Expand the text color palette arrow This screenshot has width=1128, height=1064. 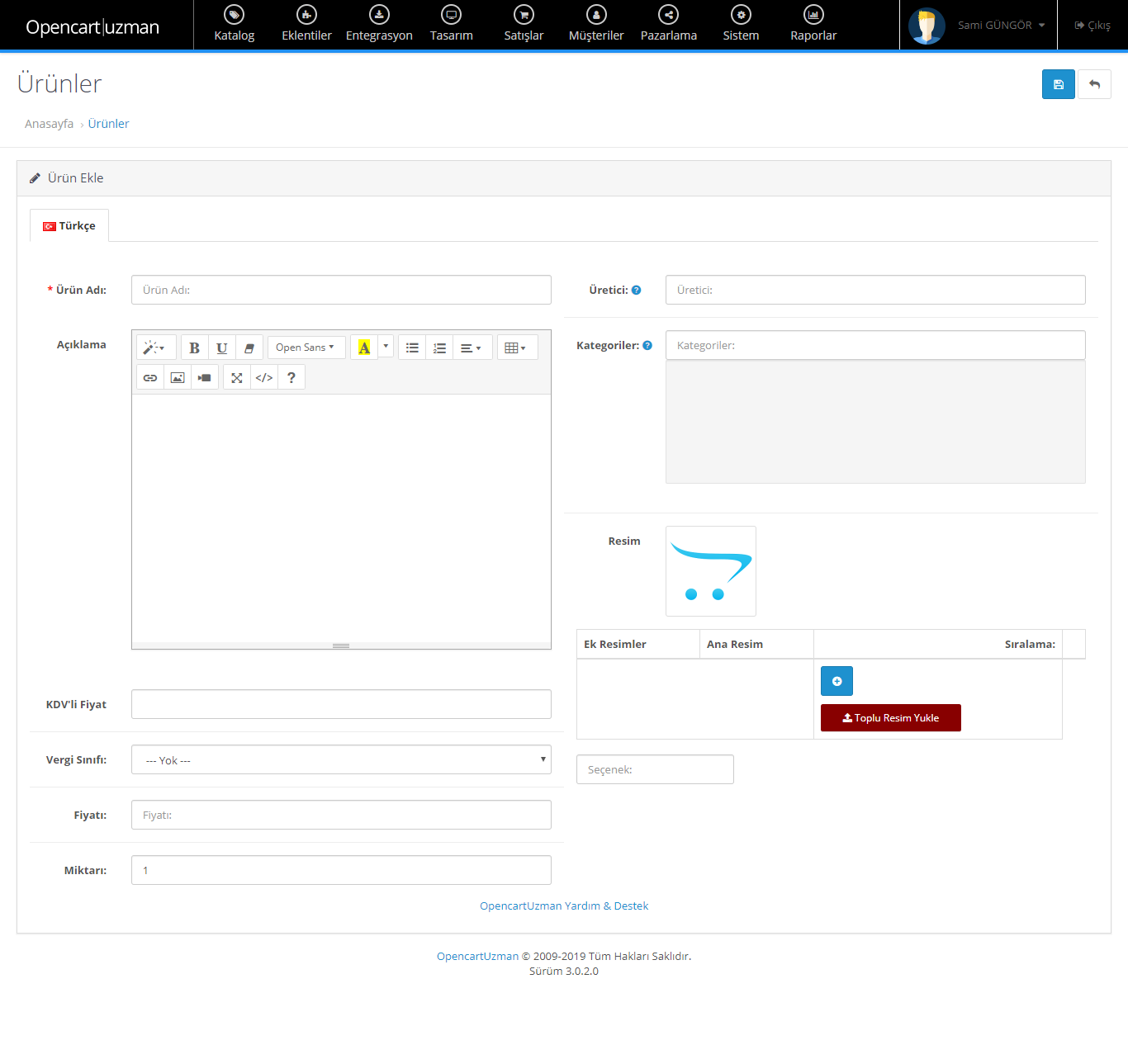(x=386, y=347)
